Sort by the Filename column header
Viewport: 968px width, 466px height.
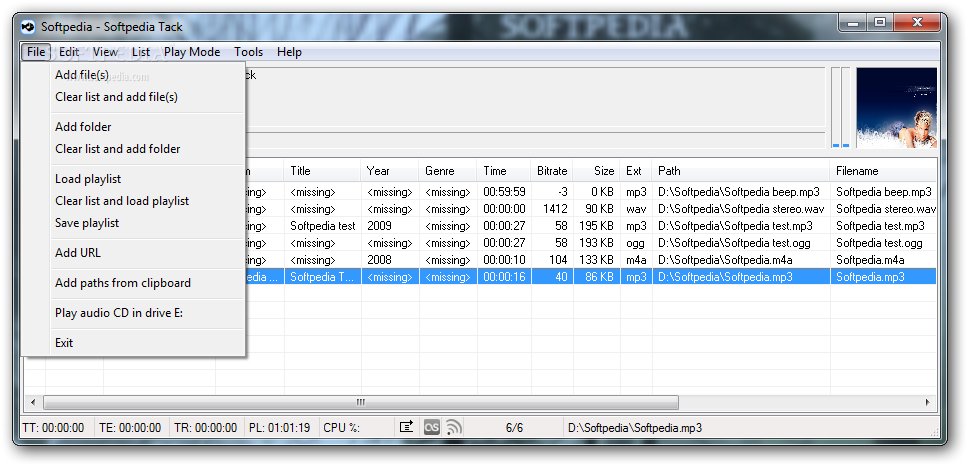coord(883,171)
